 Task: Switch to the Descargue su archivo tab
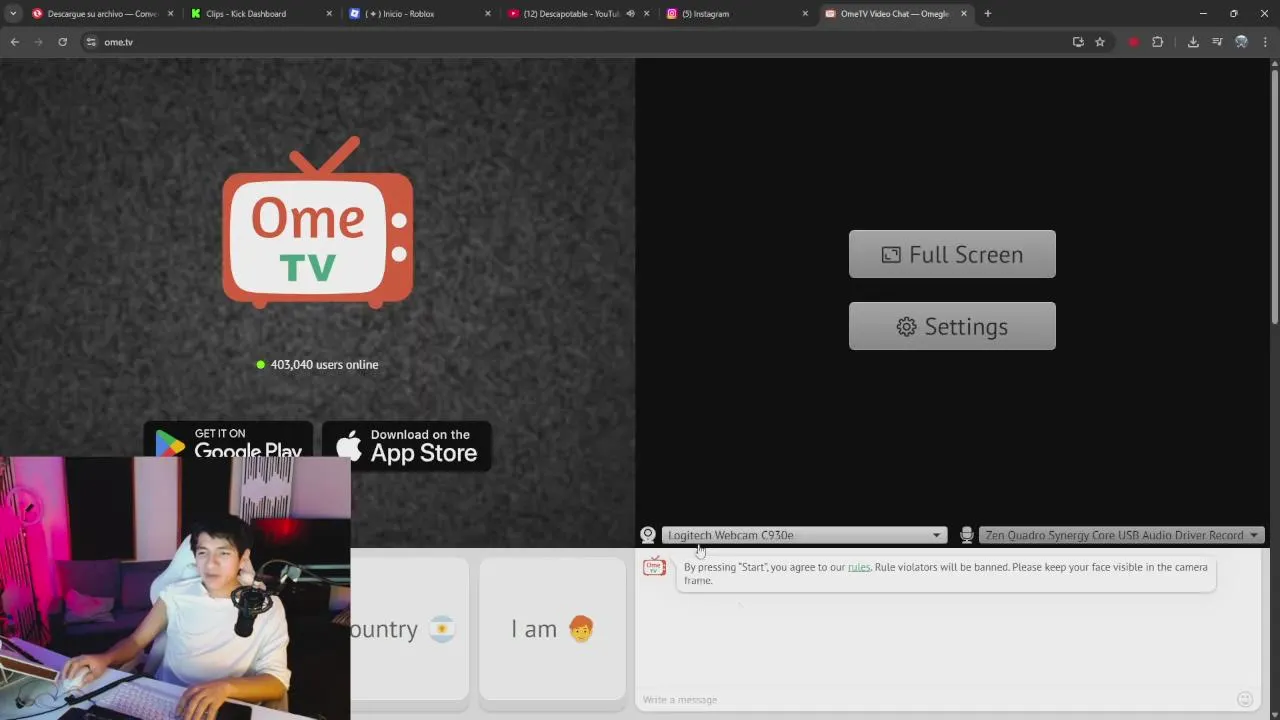103,14
